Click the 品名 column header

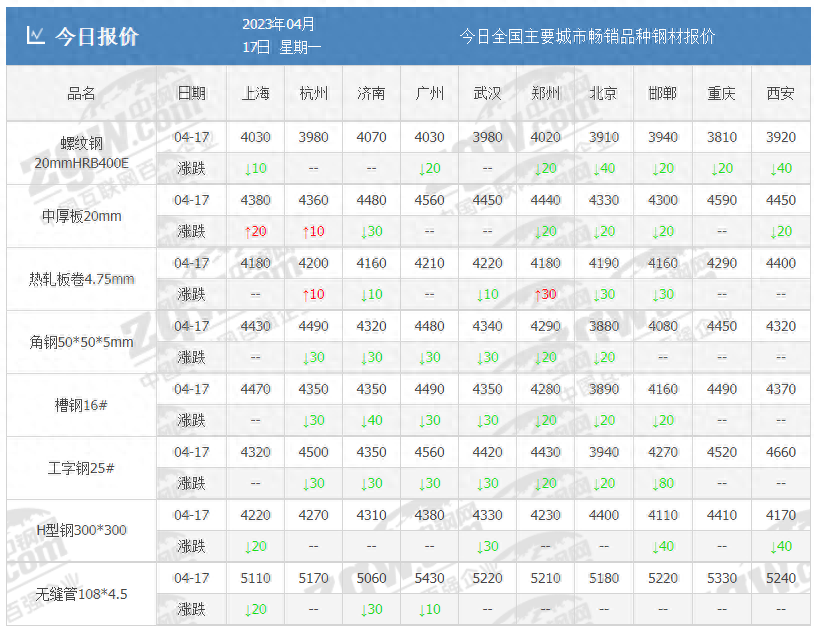click(82, 94)
